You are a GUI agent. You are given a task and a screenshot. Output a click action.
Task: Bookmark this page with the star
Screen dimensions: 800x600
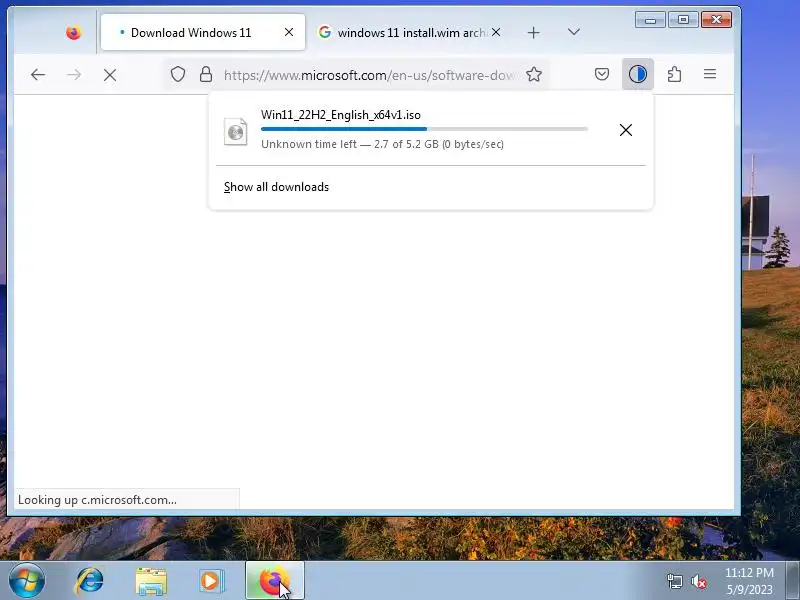pos(534,74)
